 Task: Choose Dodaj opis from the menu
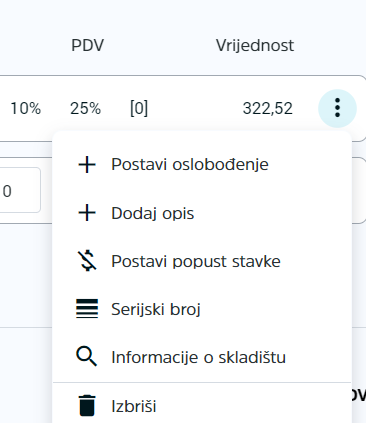tap(202, 213)
